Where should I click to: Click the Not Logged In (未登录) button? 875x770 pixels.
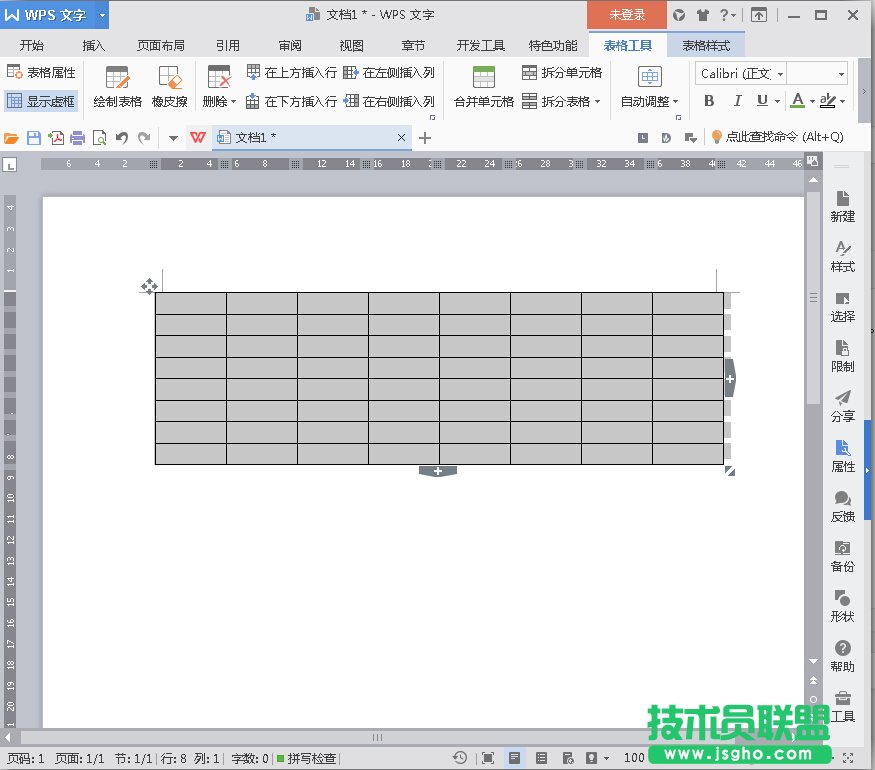626,15
